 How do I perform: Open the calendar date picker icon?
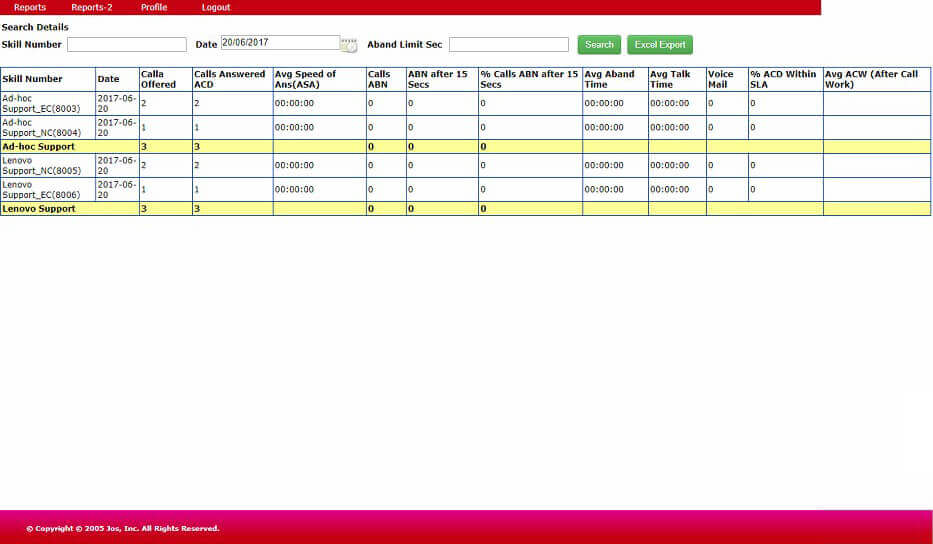coord(349,45)
